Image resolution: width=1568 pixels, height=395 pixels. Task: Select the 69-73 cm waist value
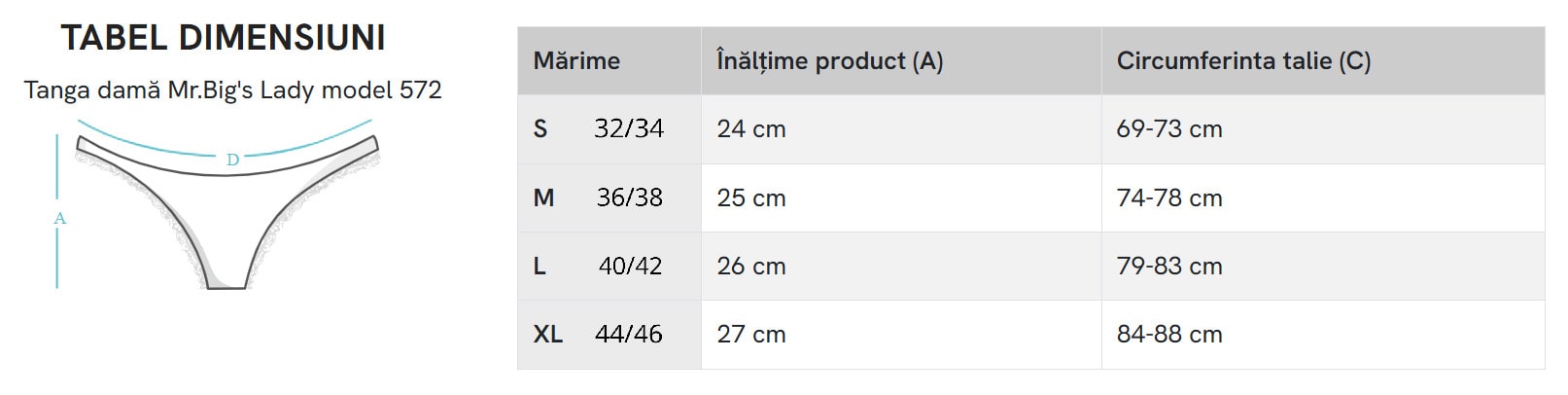point(1169,128)
